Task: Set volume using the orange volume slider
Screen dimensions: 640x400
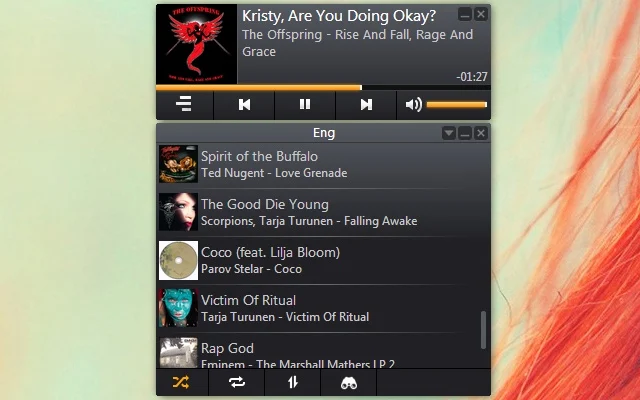Action: click(457, 104)
